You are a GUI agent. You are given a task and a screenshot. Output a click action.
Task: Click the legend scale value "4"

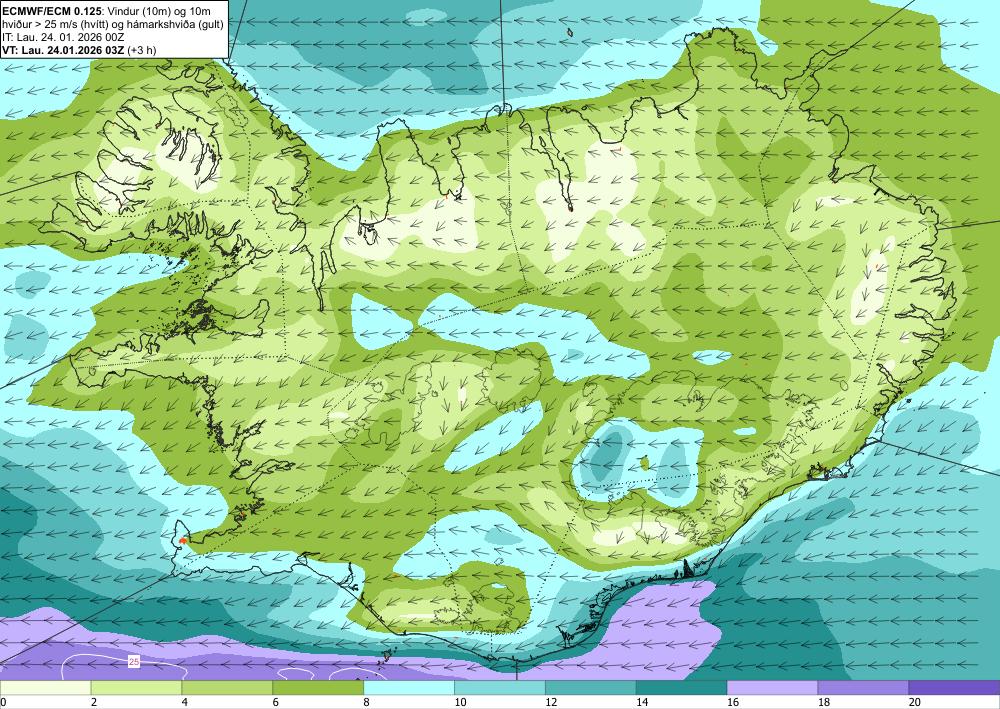[185, 703]
